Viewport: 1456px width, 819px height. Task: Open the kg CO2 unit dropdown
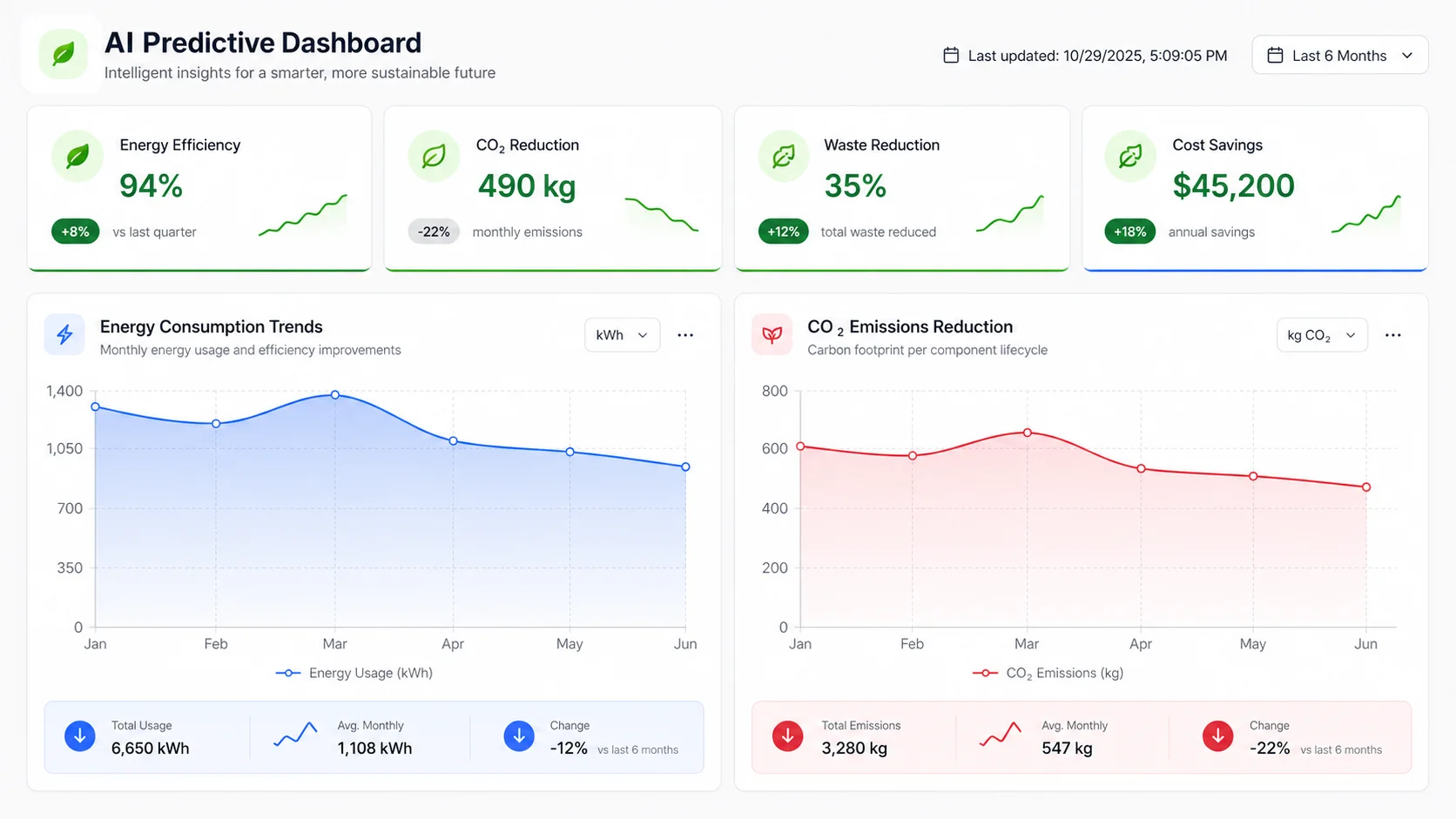coord(1321,334)
